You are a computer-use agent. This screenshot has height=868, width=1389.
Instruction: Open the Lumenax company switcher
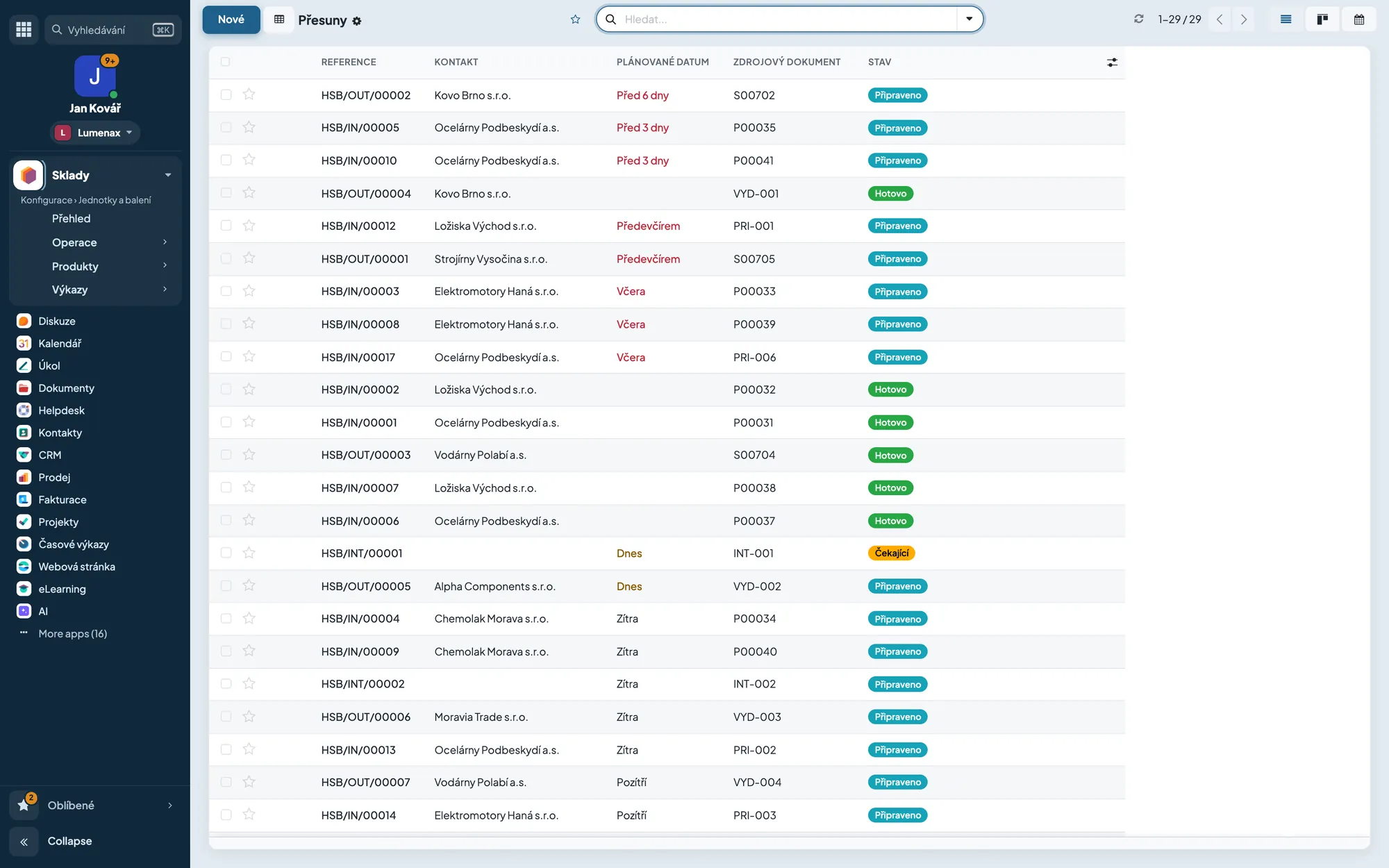pyautogui.click(x=95, y=133)
